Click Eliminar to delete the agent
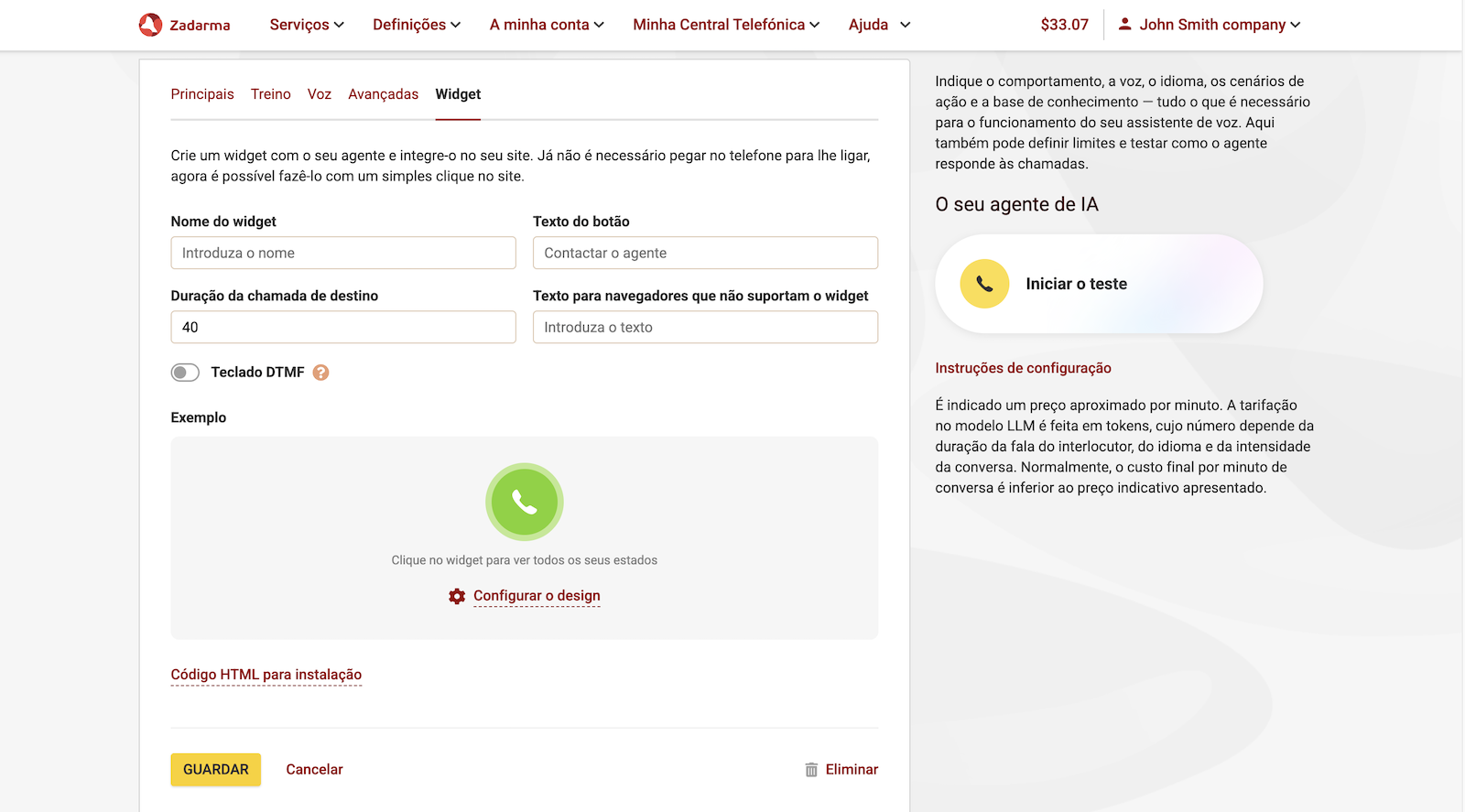Viewport: 1465px width, 812px height. (x=852, y=770)
